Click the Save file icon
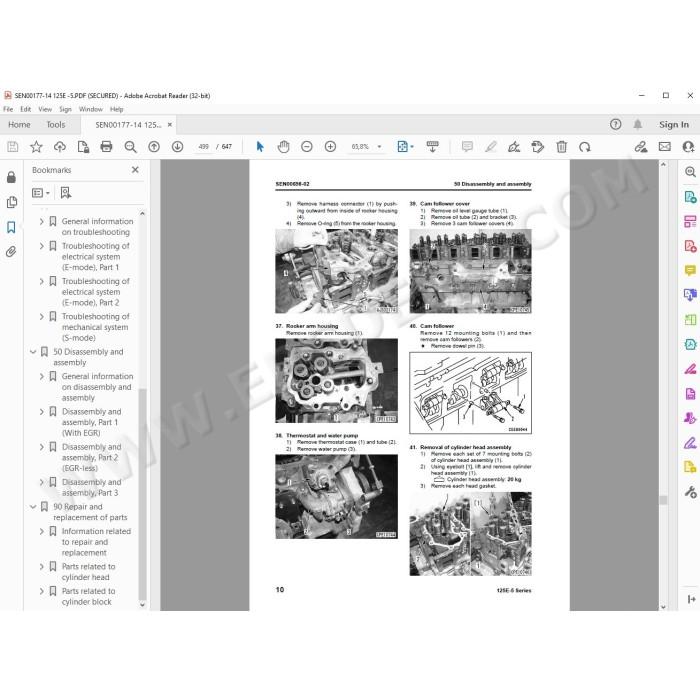The height and width of the screenshot is (700, 700). pyautogui.click(x=12, y=146)
